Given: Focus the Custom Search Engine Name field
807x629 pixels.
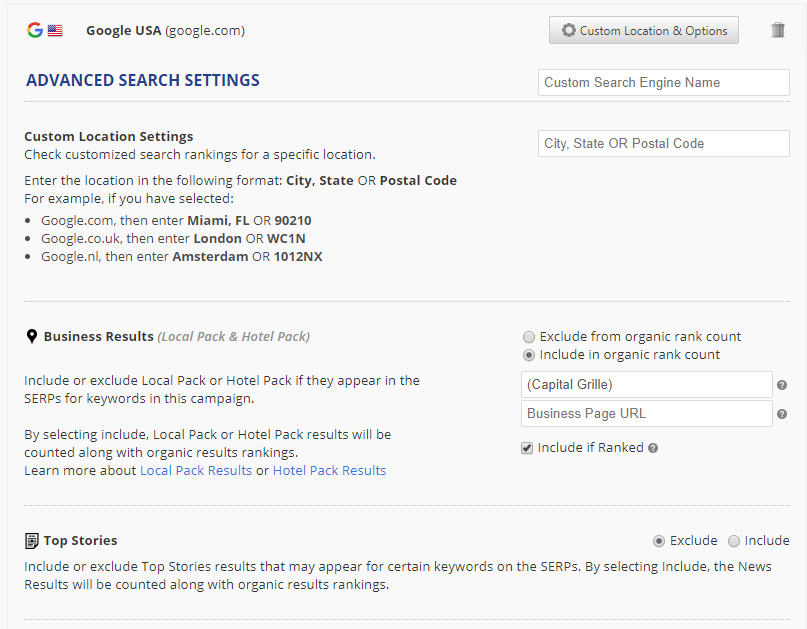Looking at the screenshot, I should point(663,83).
